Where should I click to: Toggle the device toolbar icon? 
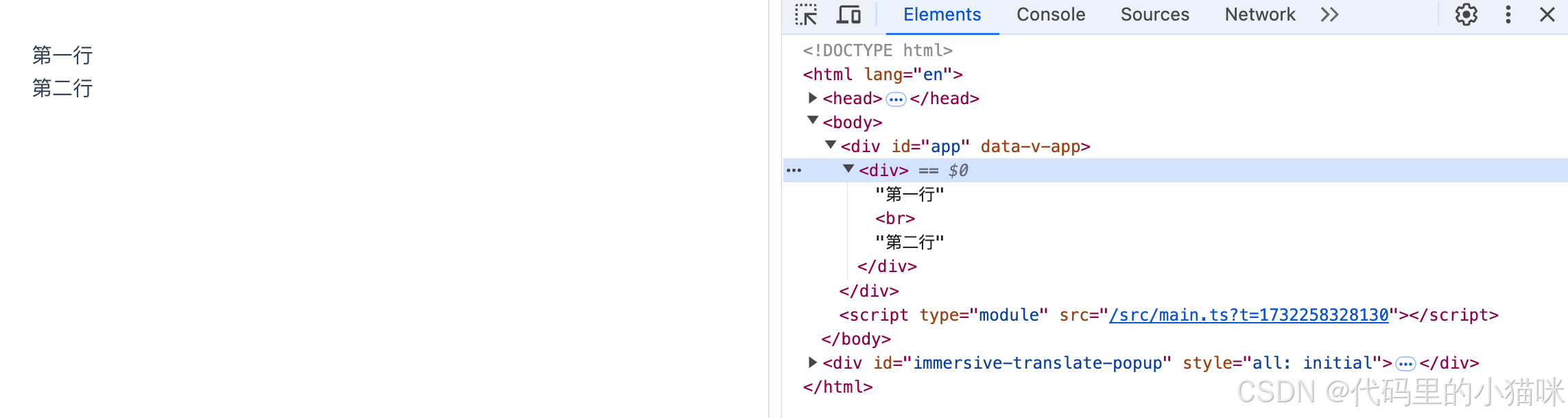(848, 15)
